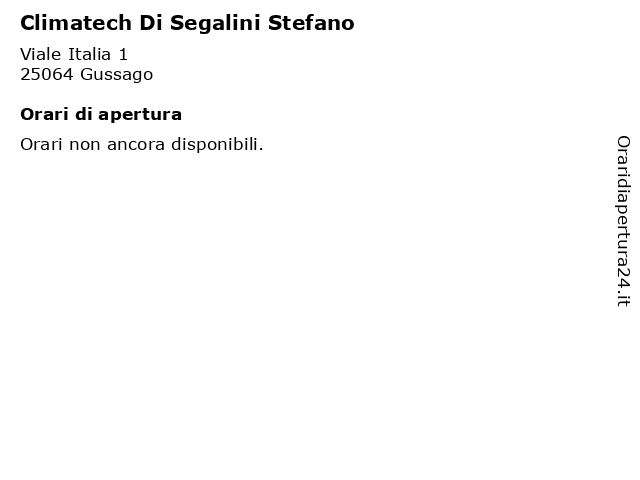Click the street number 1

tap(123, 54)
